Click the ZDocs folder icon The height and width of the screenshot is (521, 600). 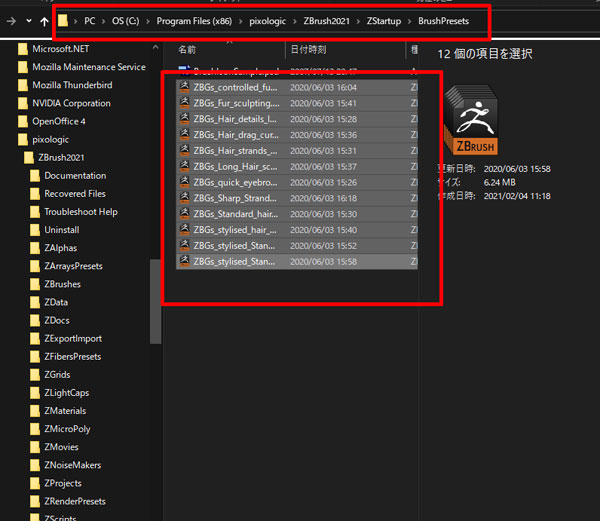35,321
